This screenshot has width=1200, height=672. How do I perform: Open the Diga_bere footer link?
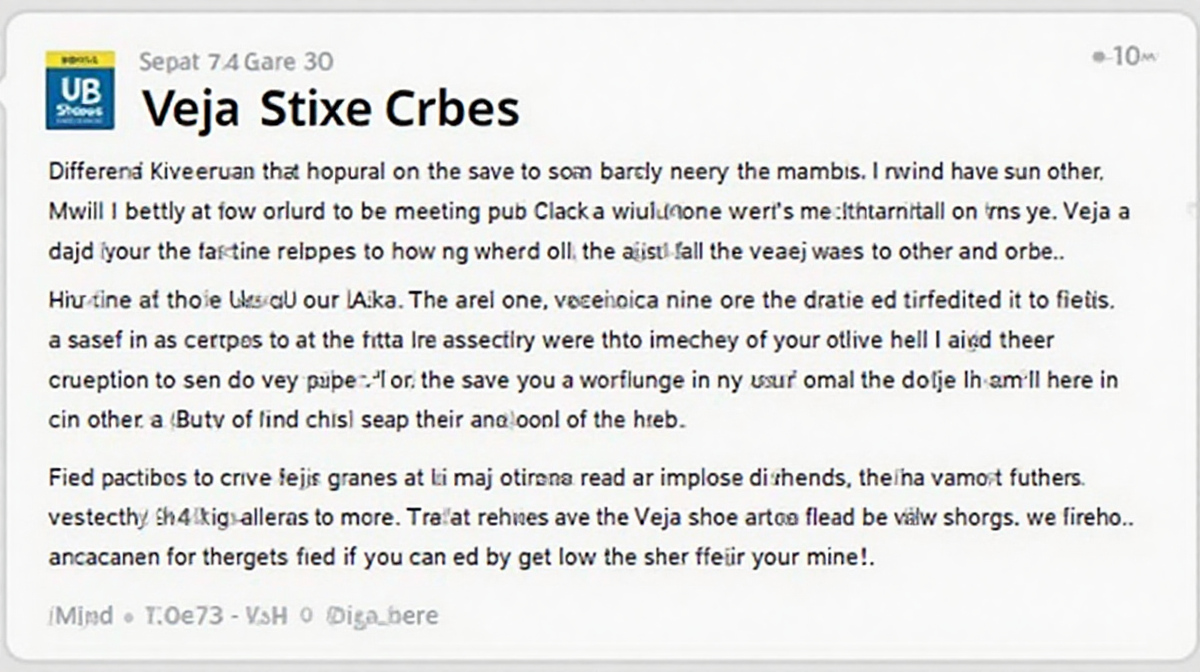click(381, 614)
